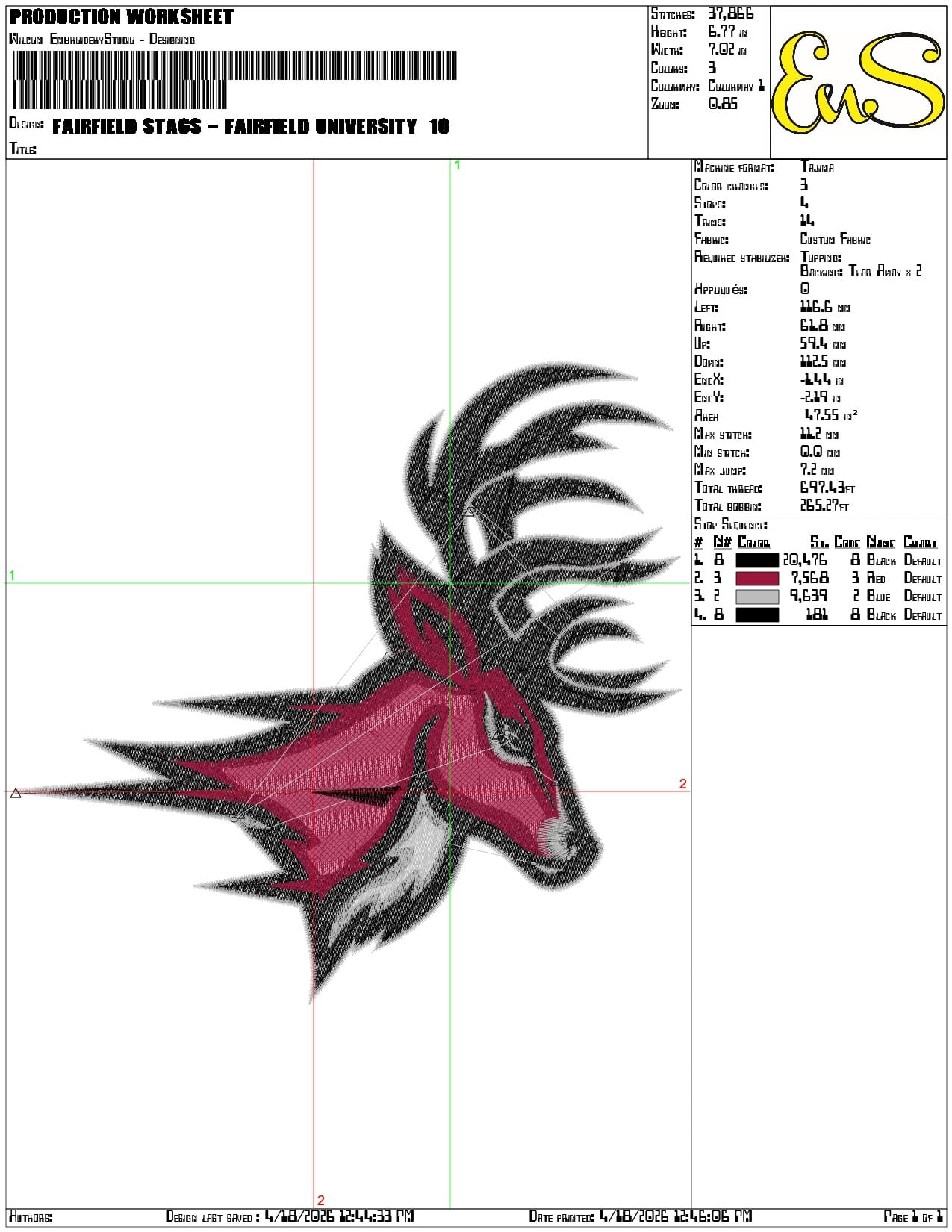
Task: Click the 'St.' column header
Action: coord(819,542)
